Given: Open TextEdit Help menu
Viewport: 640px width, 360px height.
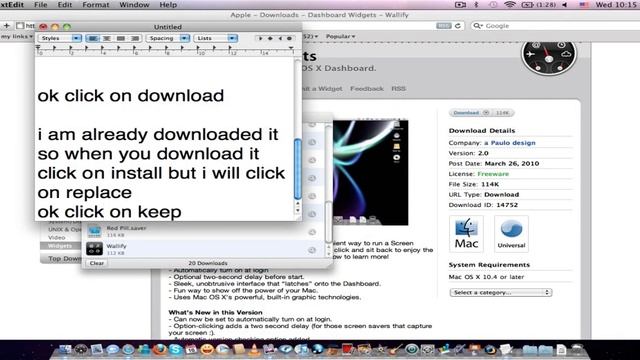Looking at the screenshot, I should [168, 5].
